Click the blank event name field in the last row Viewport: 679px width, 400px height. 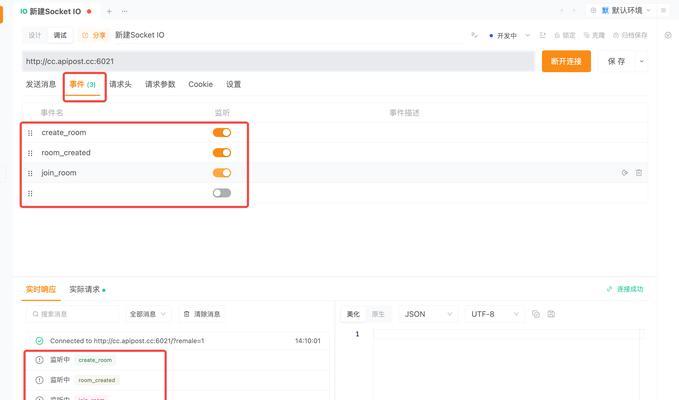coord(123,193)
